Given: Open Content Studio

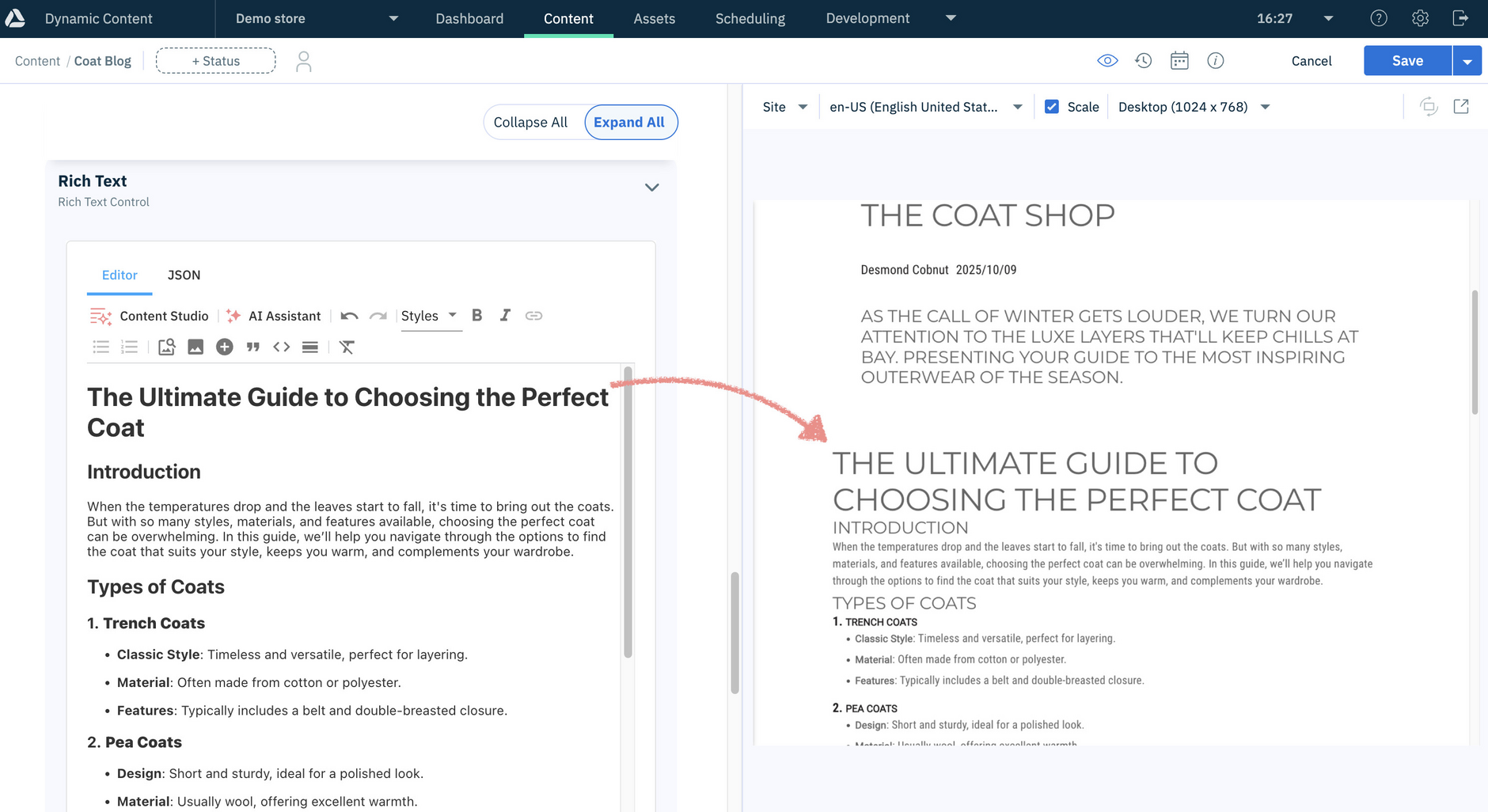Looking at the screenshot, I should 150,316.
